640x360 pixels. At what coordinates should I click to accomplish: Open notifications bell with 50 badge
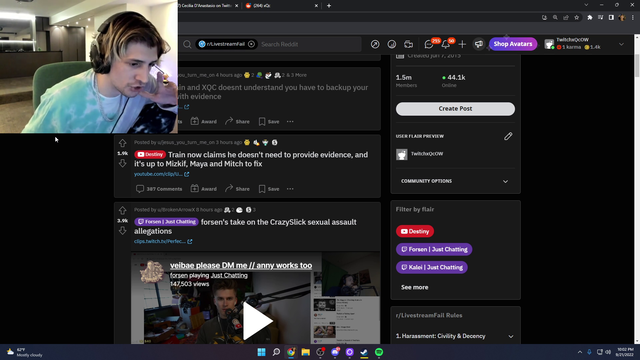(x=446, y=44)
